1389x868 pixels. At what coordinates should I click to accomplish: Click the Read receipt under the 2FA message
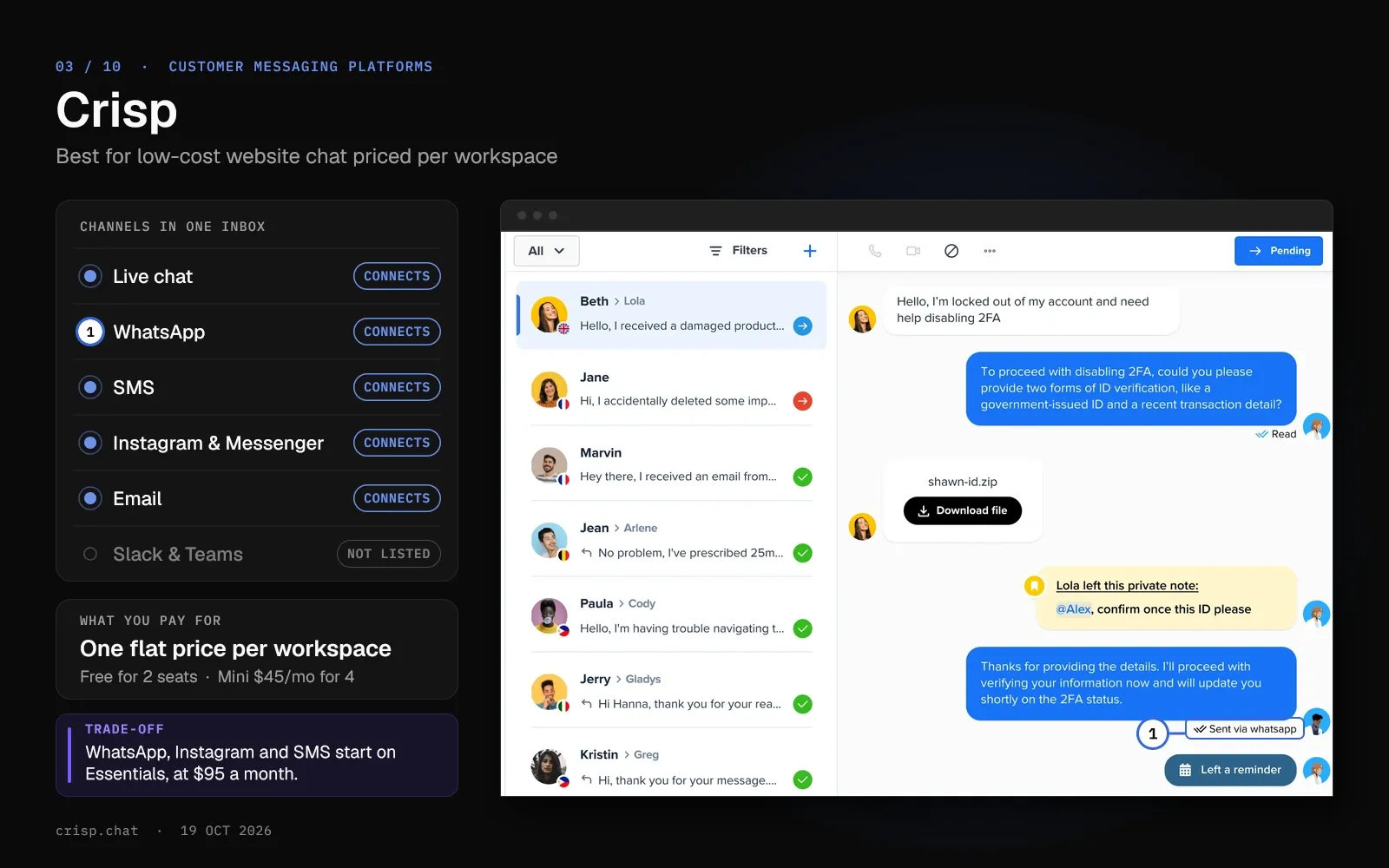1276,434
